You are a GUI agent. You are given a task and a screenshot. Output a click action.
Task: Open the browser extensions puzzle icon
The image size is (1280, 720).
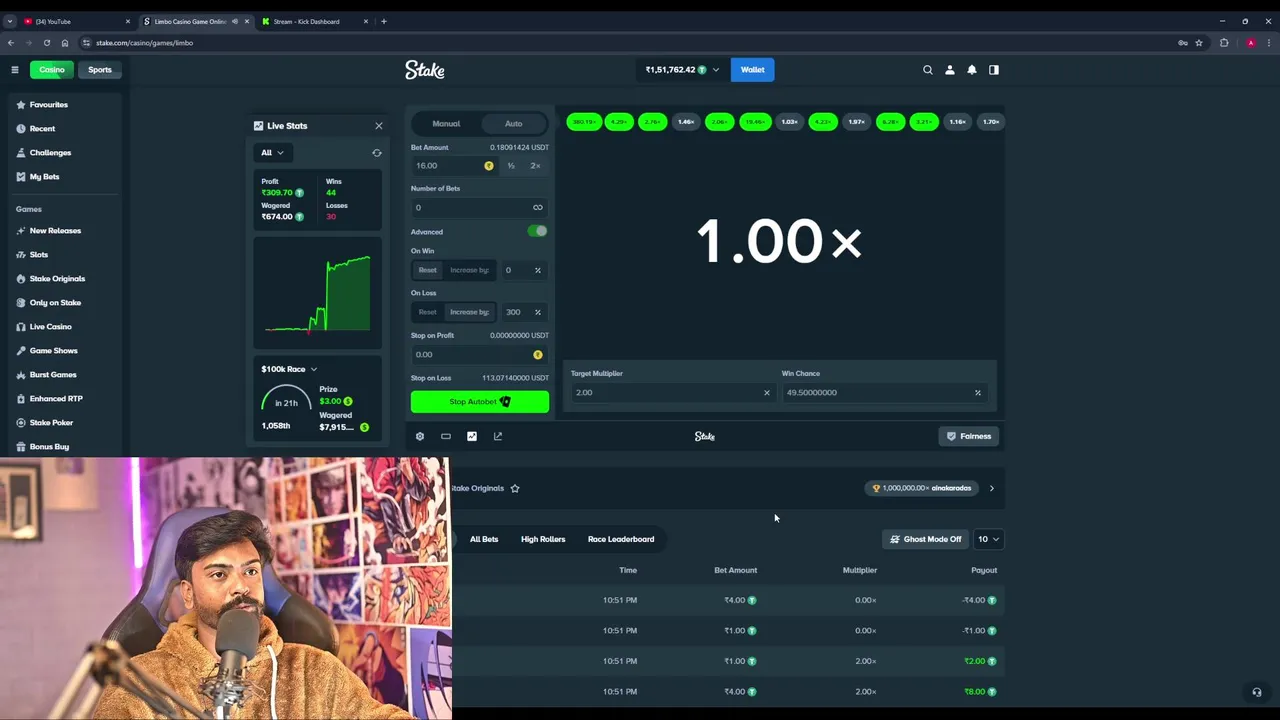pos(1224,43)
